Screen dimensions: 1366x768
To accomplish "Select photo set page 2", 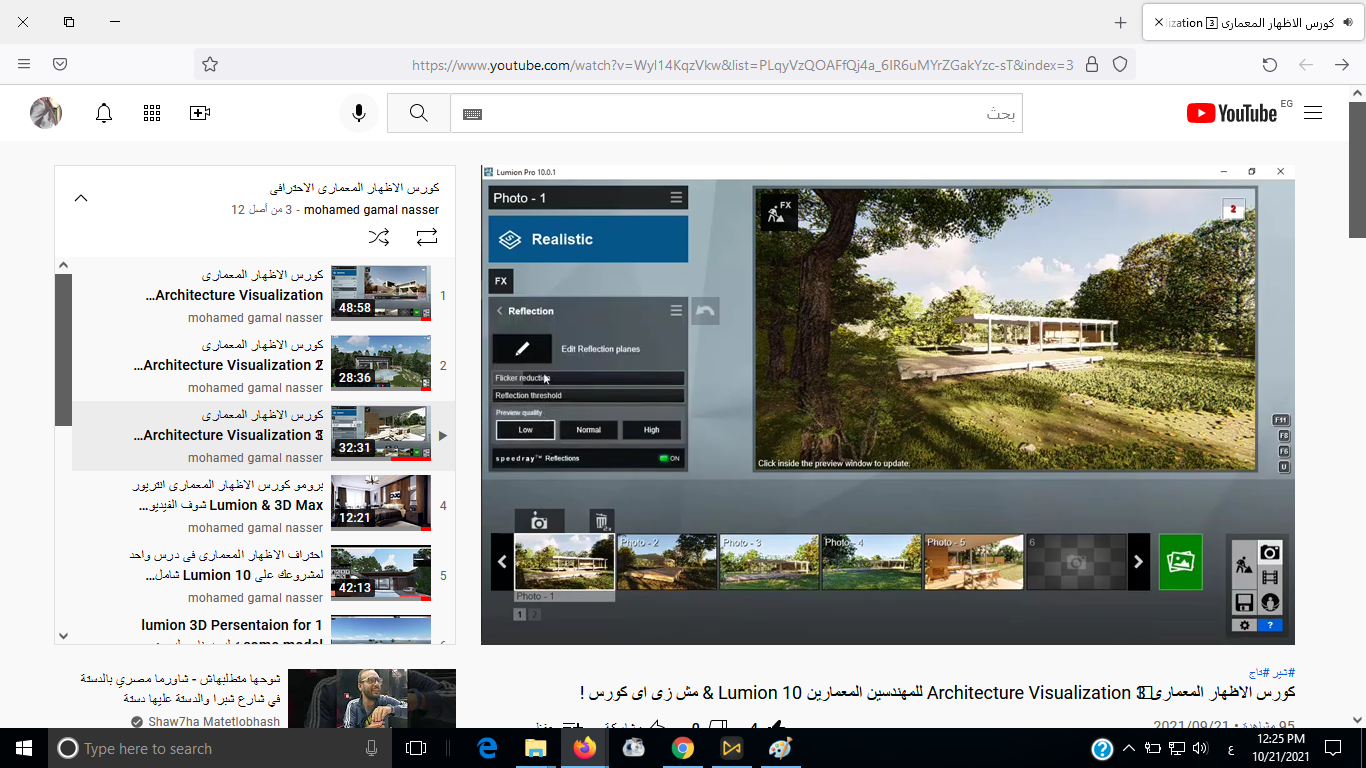I will click(x=534, y=614).
